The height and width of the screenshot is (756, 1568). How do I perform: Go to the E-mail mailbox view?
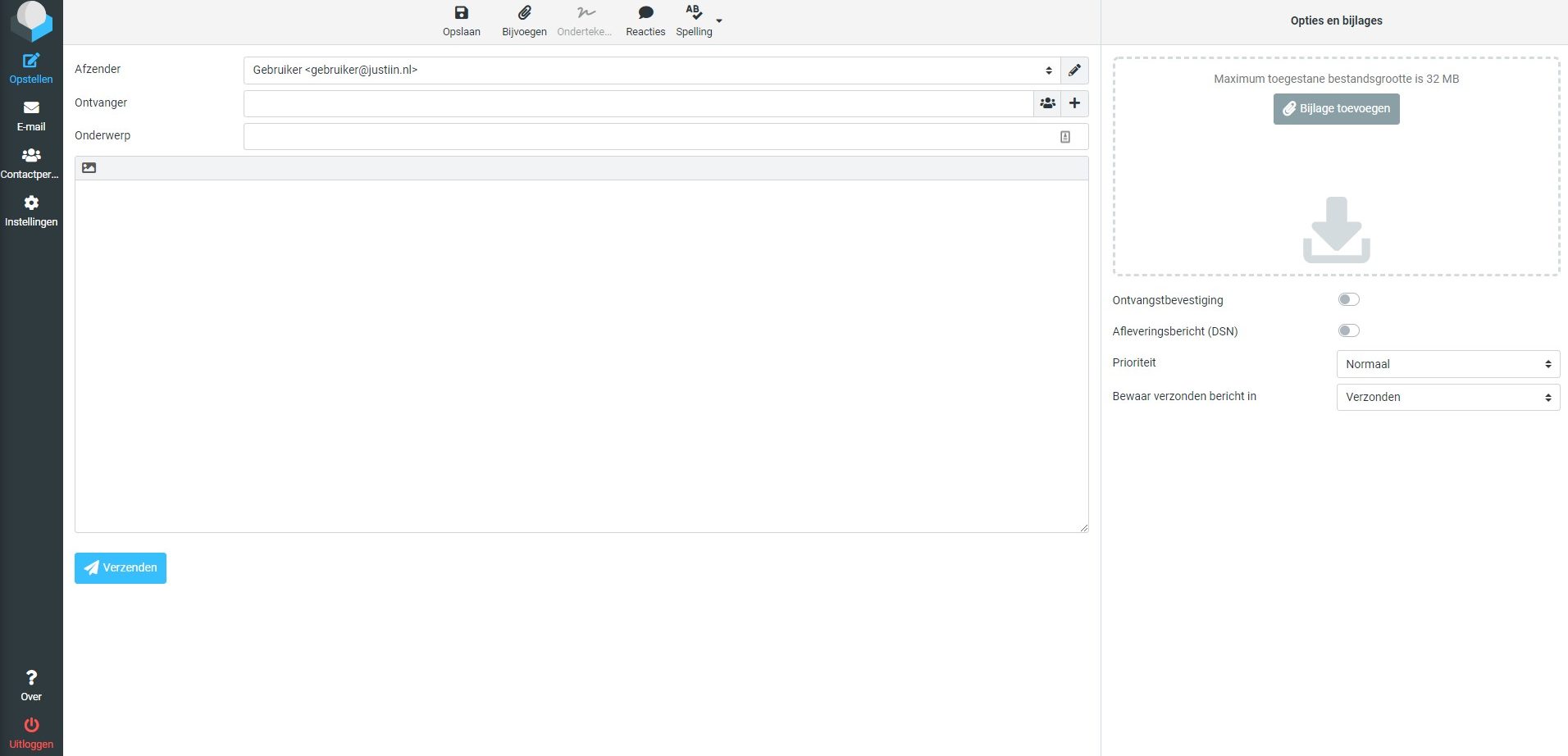point(31,116)
